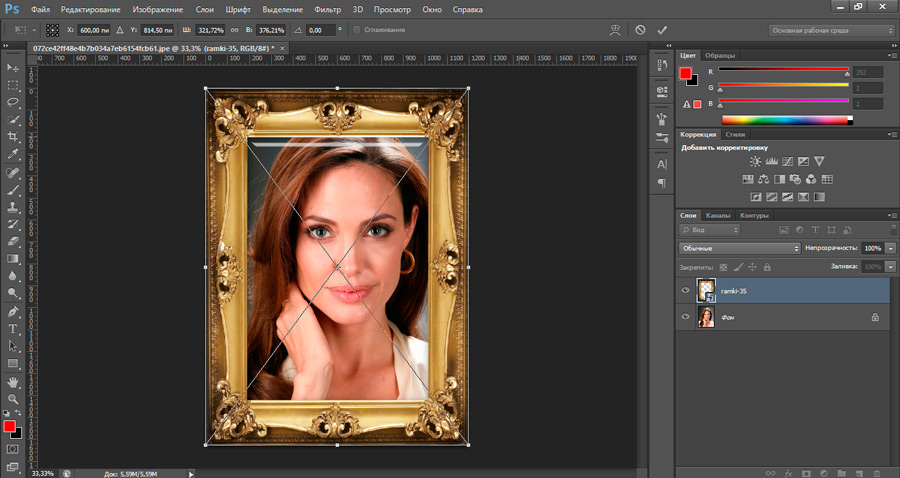Screen dimensions: 900x478
Task: Open the Фильтр menu
Action: [x=327, y=9]
